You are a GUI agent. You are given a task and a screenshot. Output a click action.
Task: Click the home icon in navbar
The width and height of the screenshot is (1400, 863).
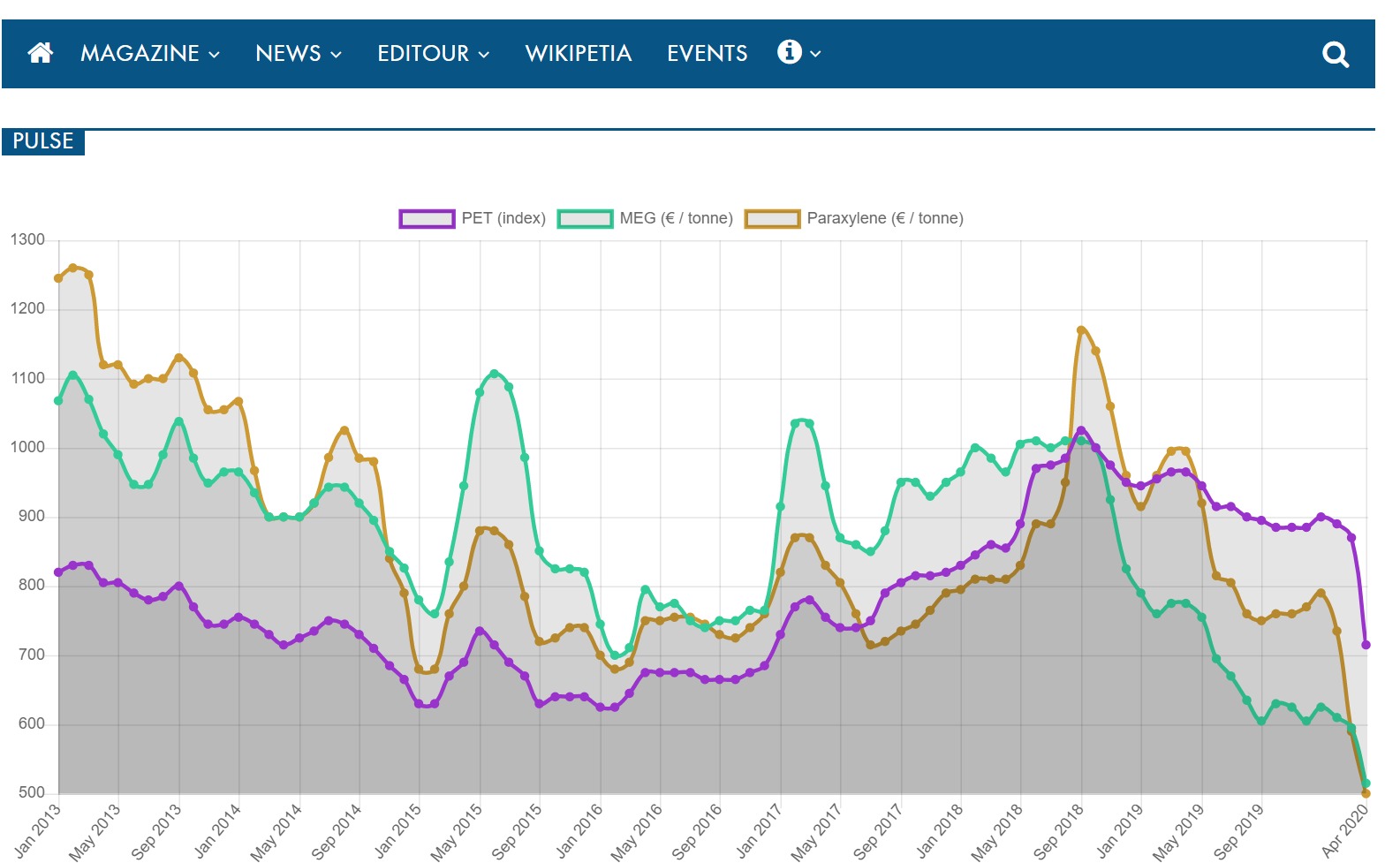(41, 54)
